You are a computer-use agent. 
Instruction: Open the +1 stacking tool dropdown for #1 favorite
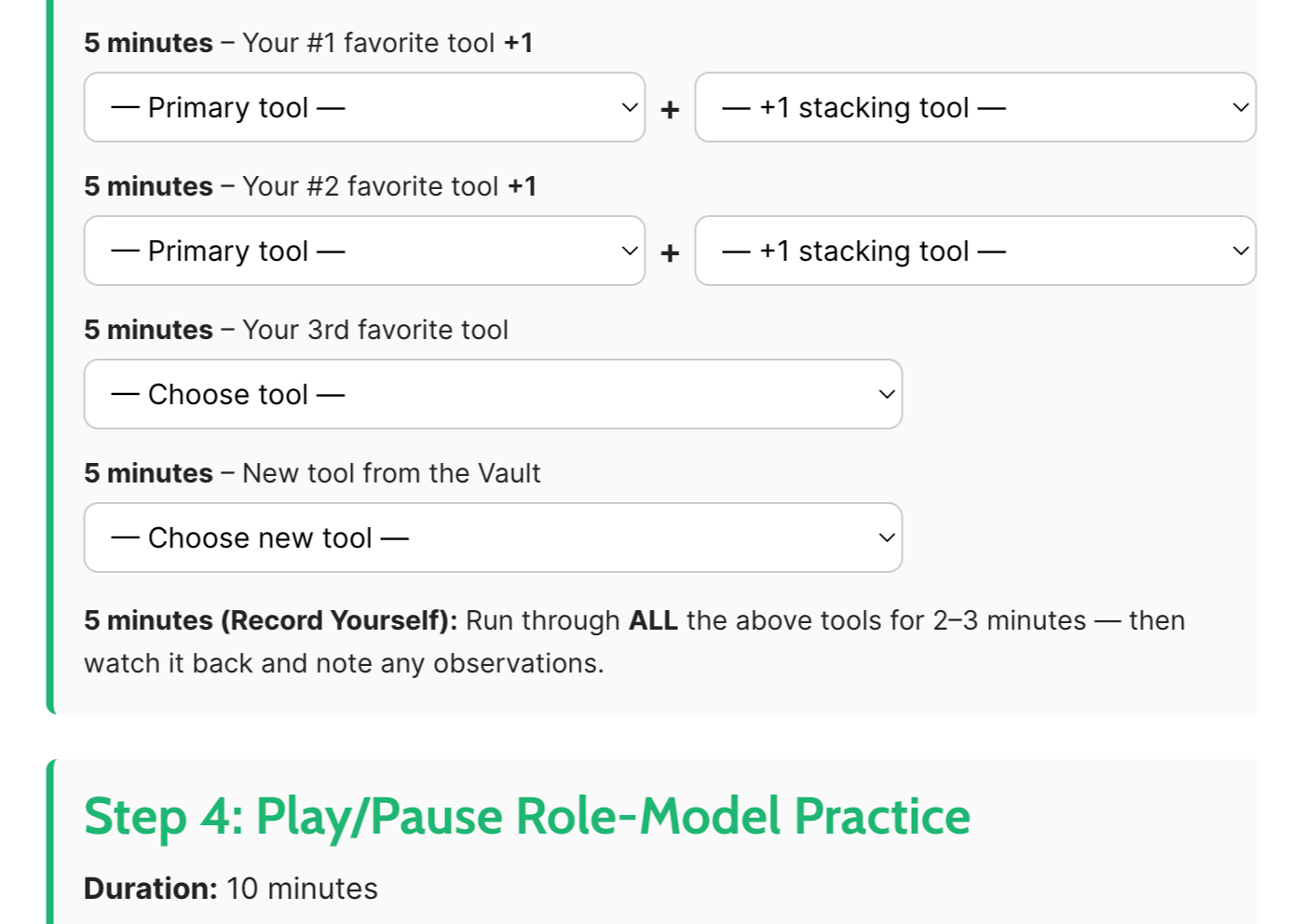974,107
